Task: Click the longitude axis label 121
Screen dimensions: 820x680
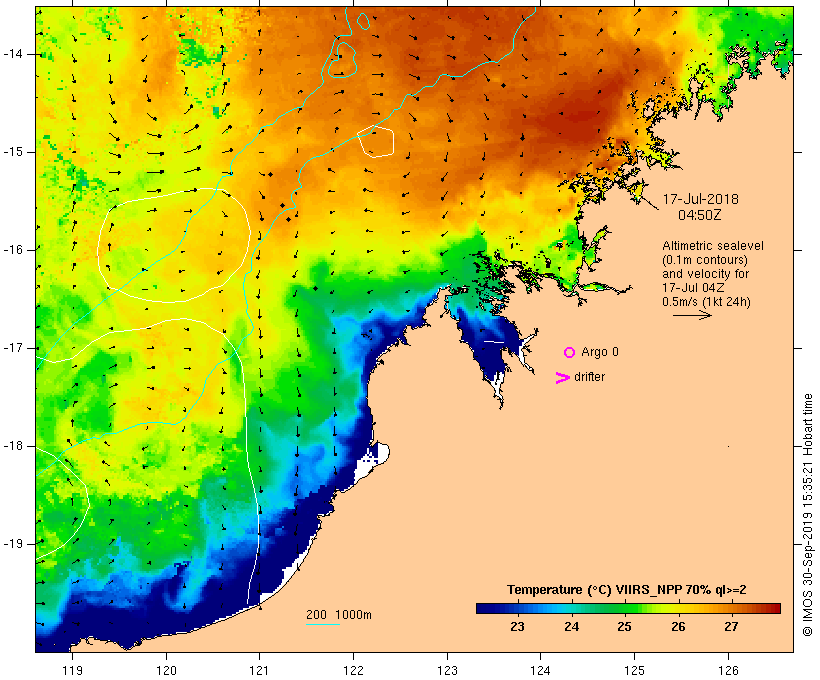Action: 259,670
